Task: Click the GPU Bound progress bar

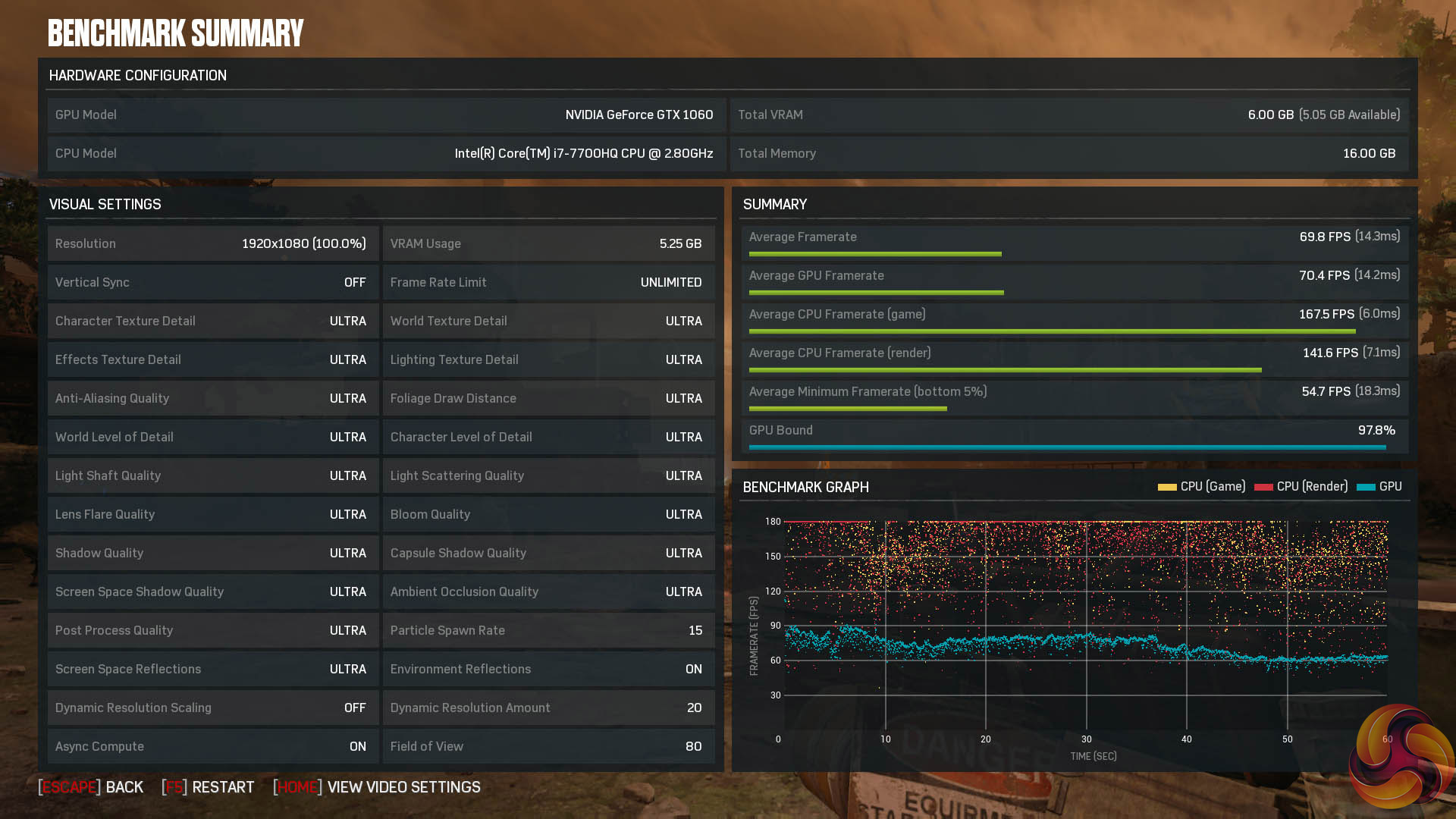Action: pos(1067,447)
